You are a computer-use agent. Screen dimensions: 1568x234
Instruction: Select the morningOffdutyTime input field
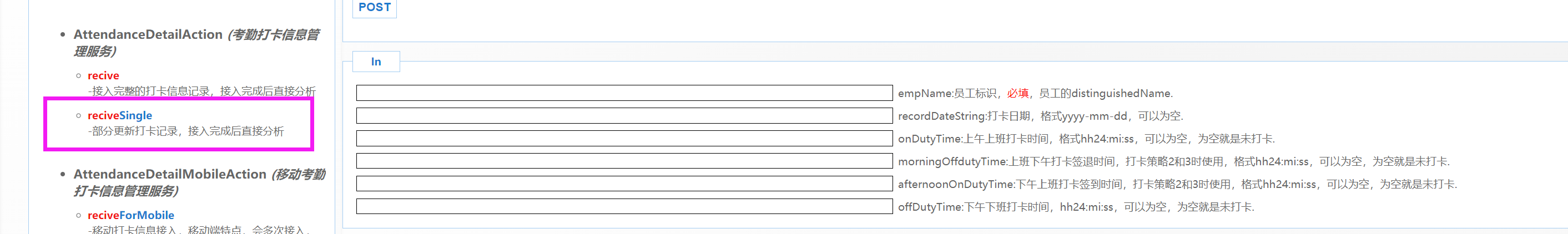(624, 161)
